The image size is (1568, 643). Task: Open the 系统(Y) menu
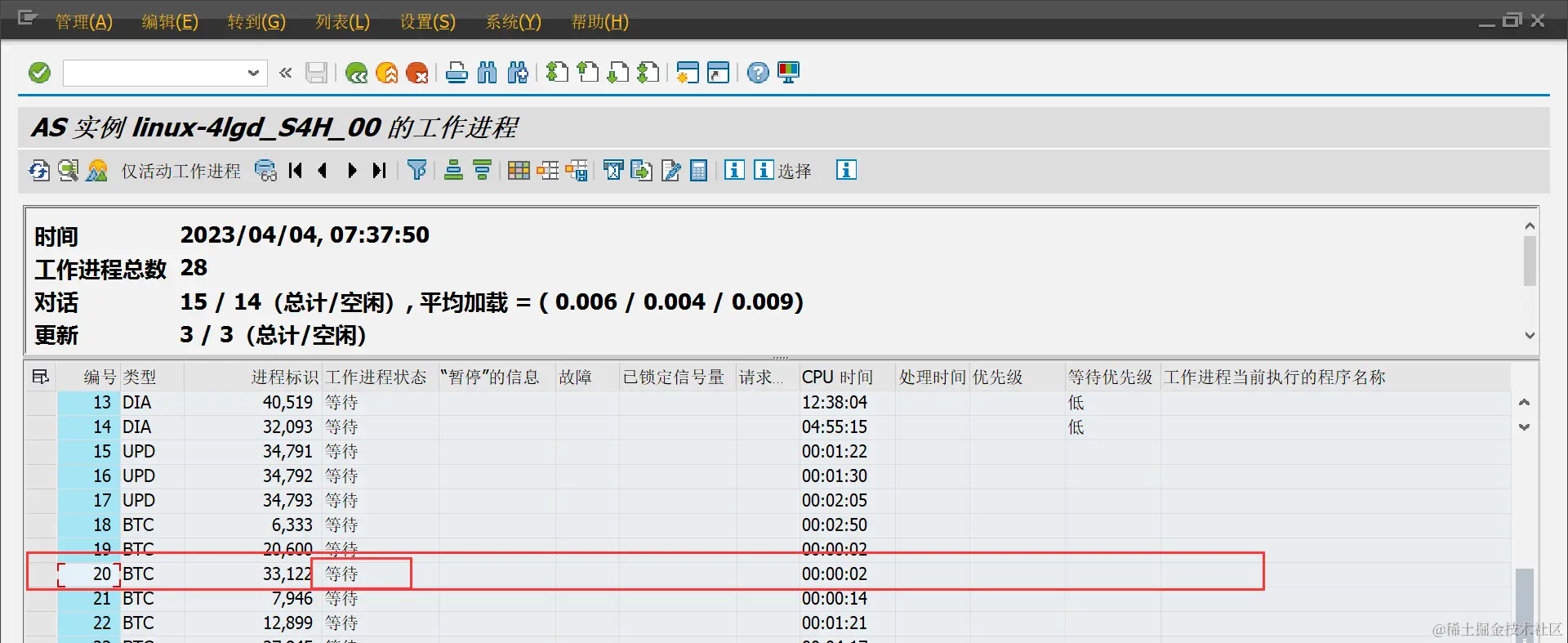(x=514, y=22)
